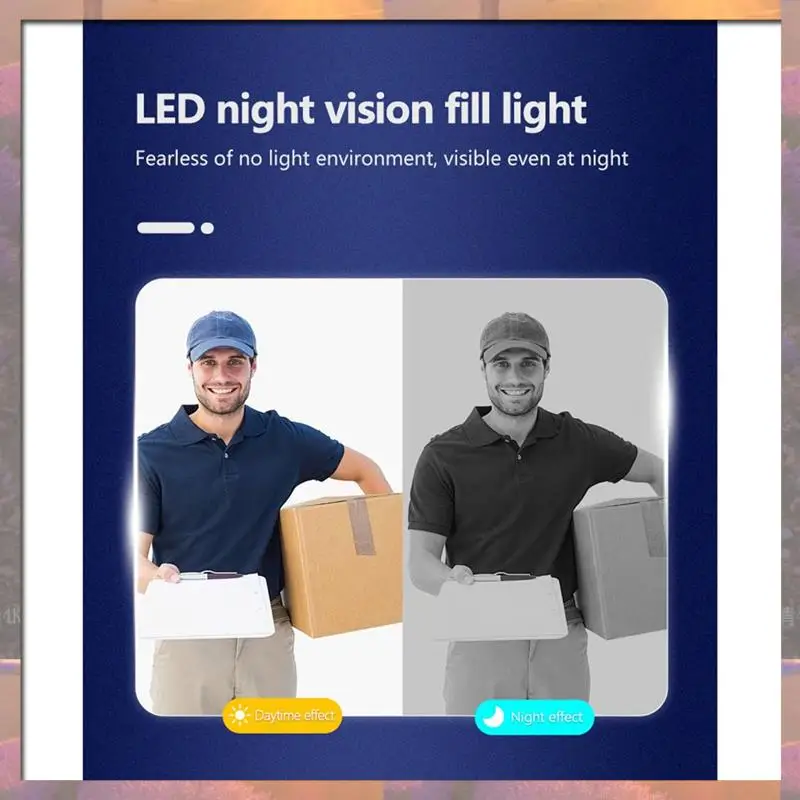Click the crescent moon icon
The image size is (800, 800).
493,716
